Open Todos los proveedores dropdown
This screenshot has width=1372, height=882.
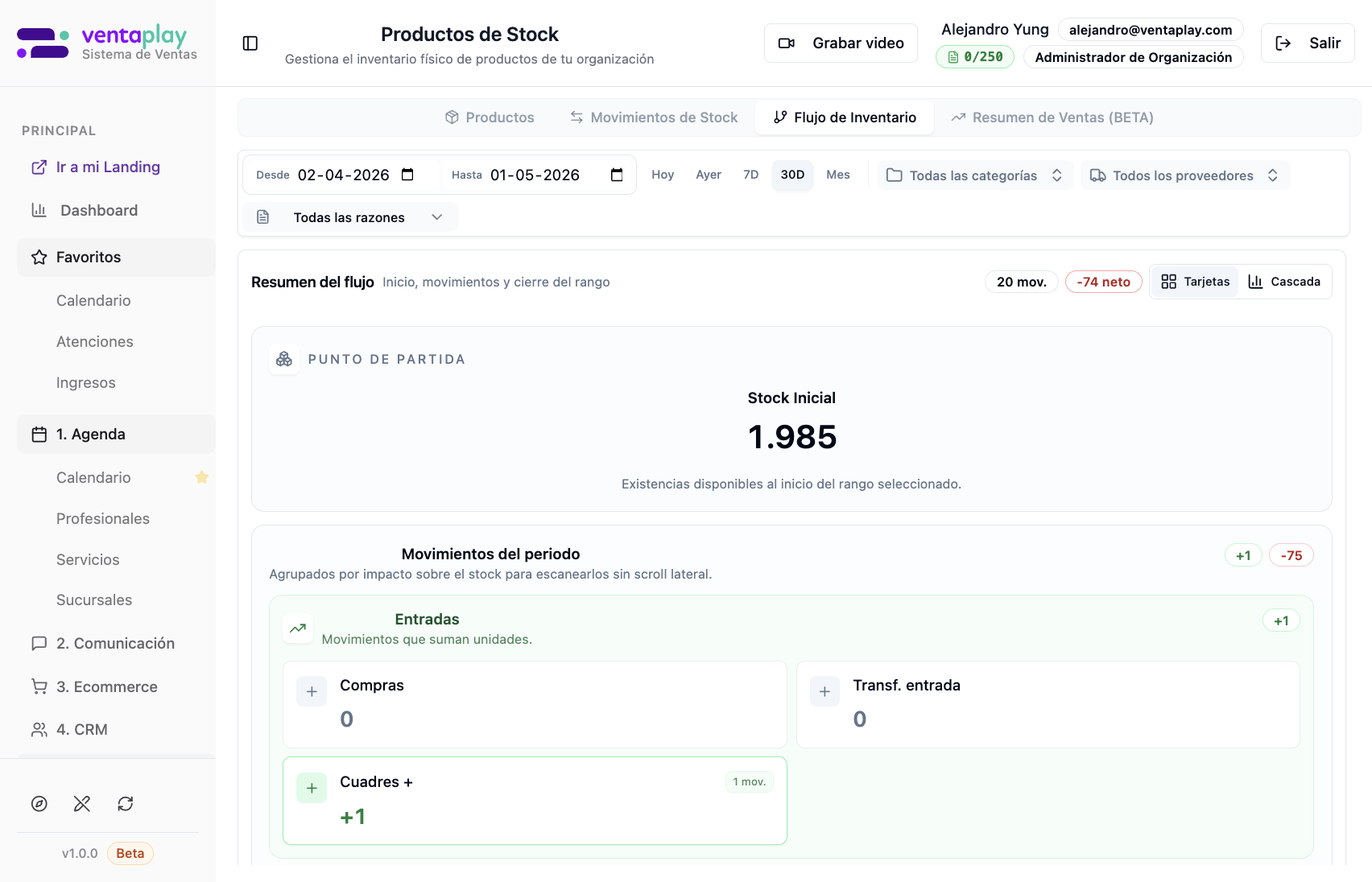[x=1184, y=175]
